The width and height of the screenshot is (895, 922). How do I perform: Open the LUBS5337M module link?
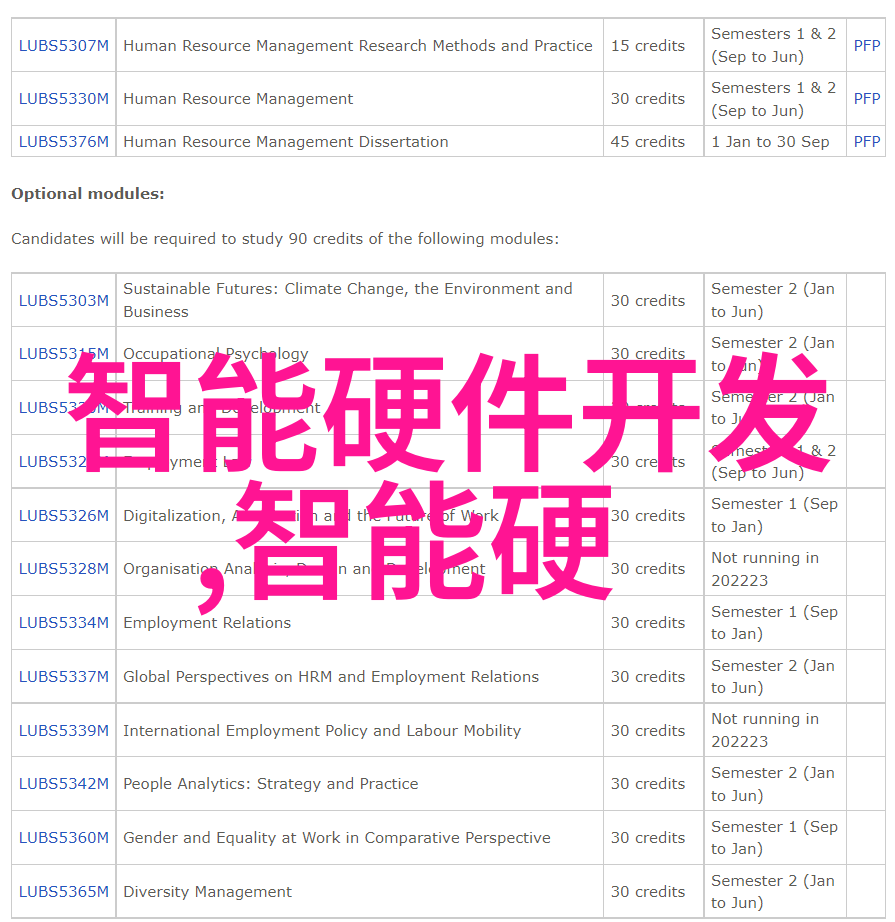click(x=64, y=677)
